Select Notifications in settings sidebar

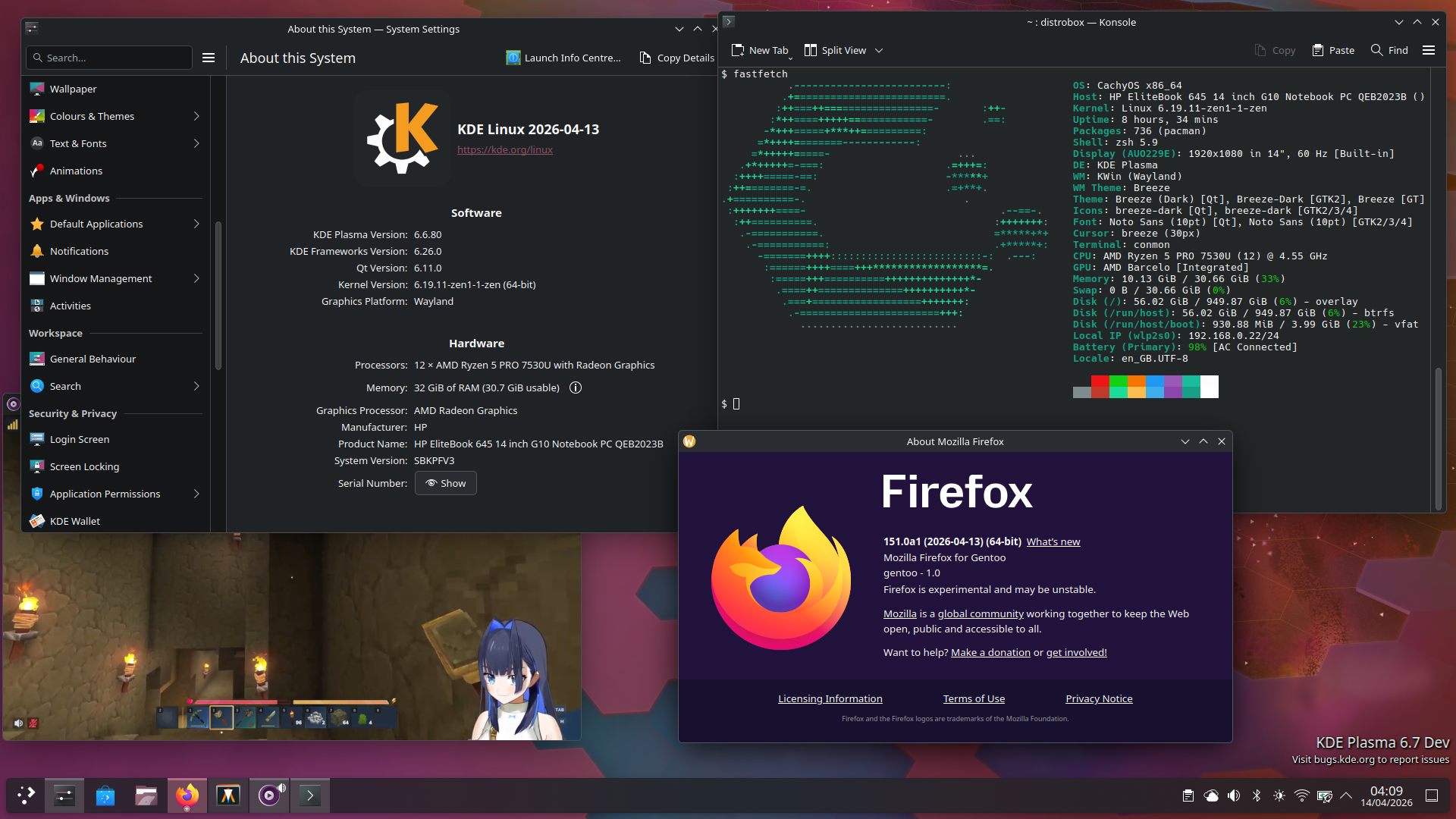(x=79, y=251)
